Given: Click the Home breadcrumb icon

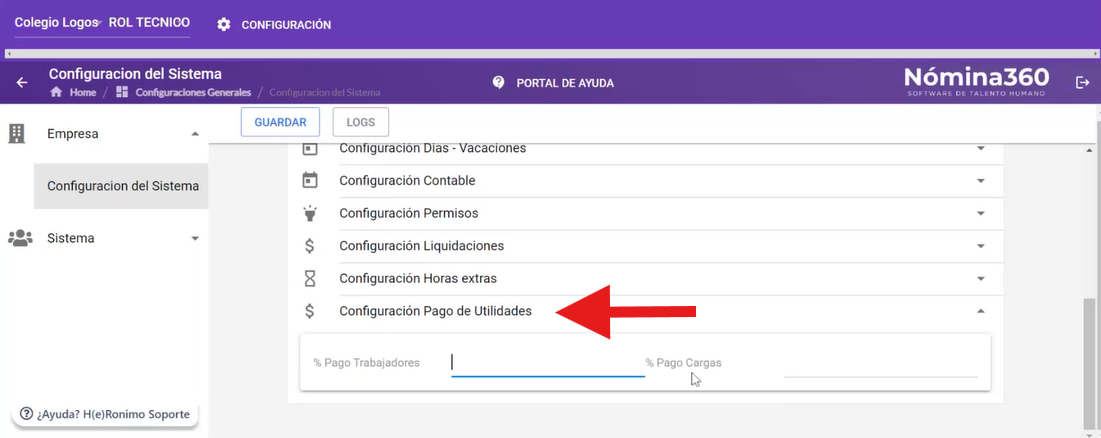Looking at the screenshot, I should tap(56, 93).
